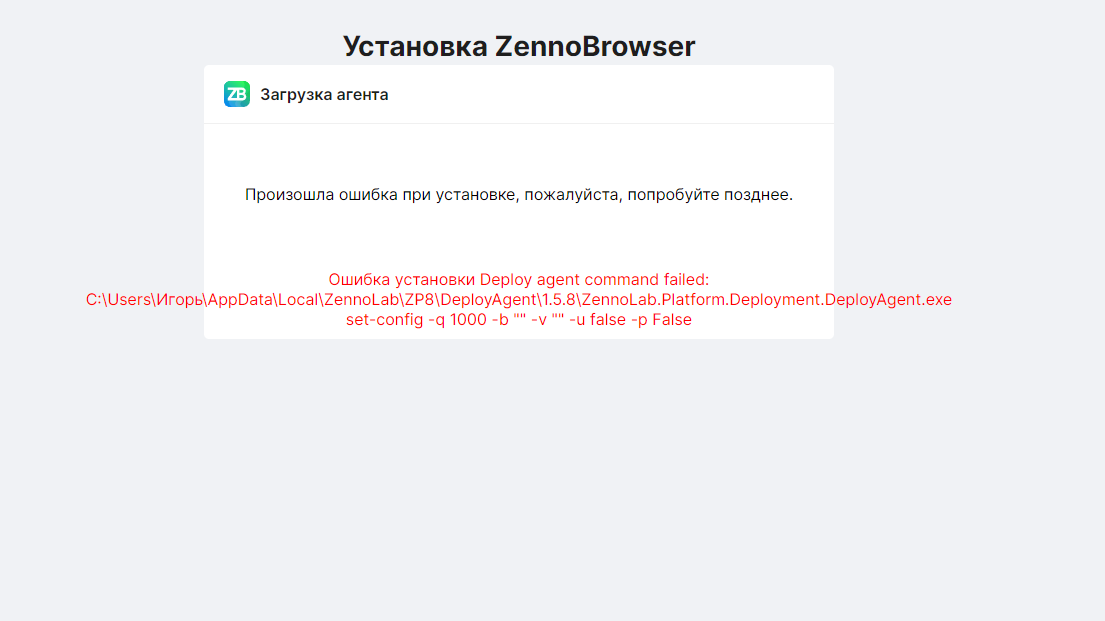
Task: Click the green ZB ZennoBrowser logo icon
Action: 237,94
